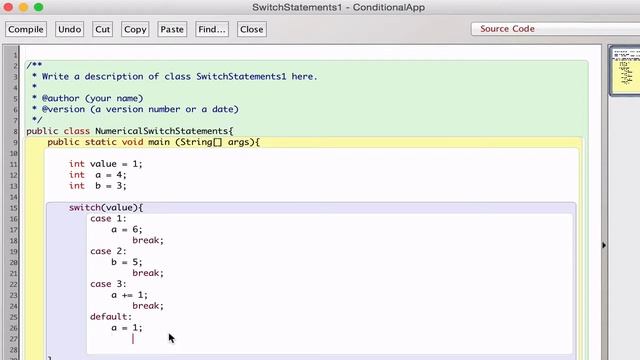Click the '@author (your name)' comment
This screenshot has width=640, height=360.
93,98
